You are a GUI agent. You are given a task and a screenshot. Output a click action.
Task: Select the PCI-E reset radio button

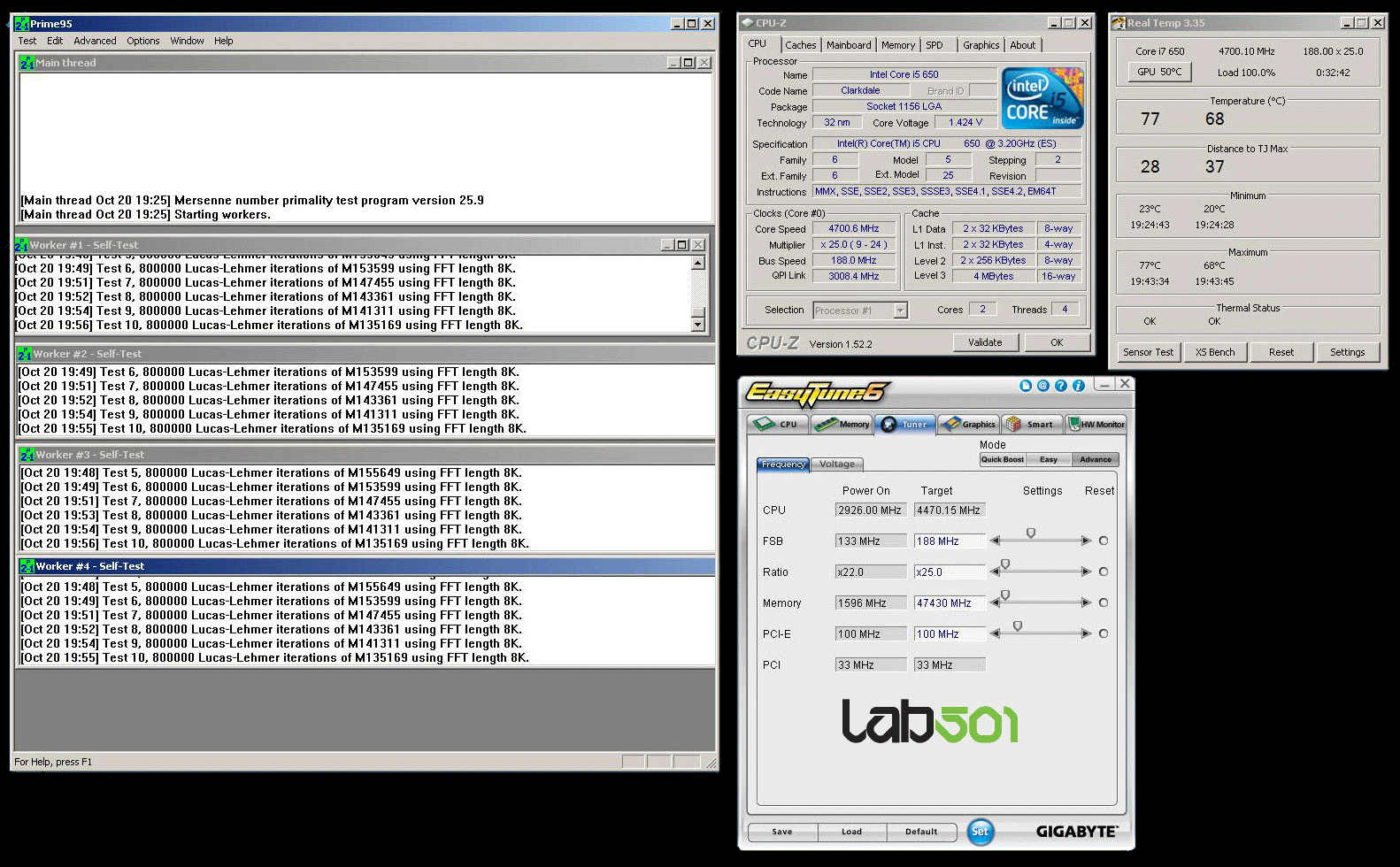1104,633
